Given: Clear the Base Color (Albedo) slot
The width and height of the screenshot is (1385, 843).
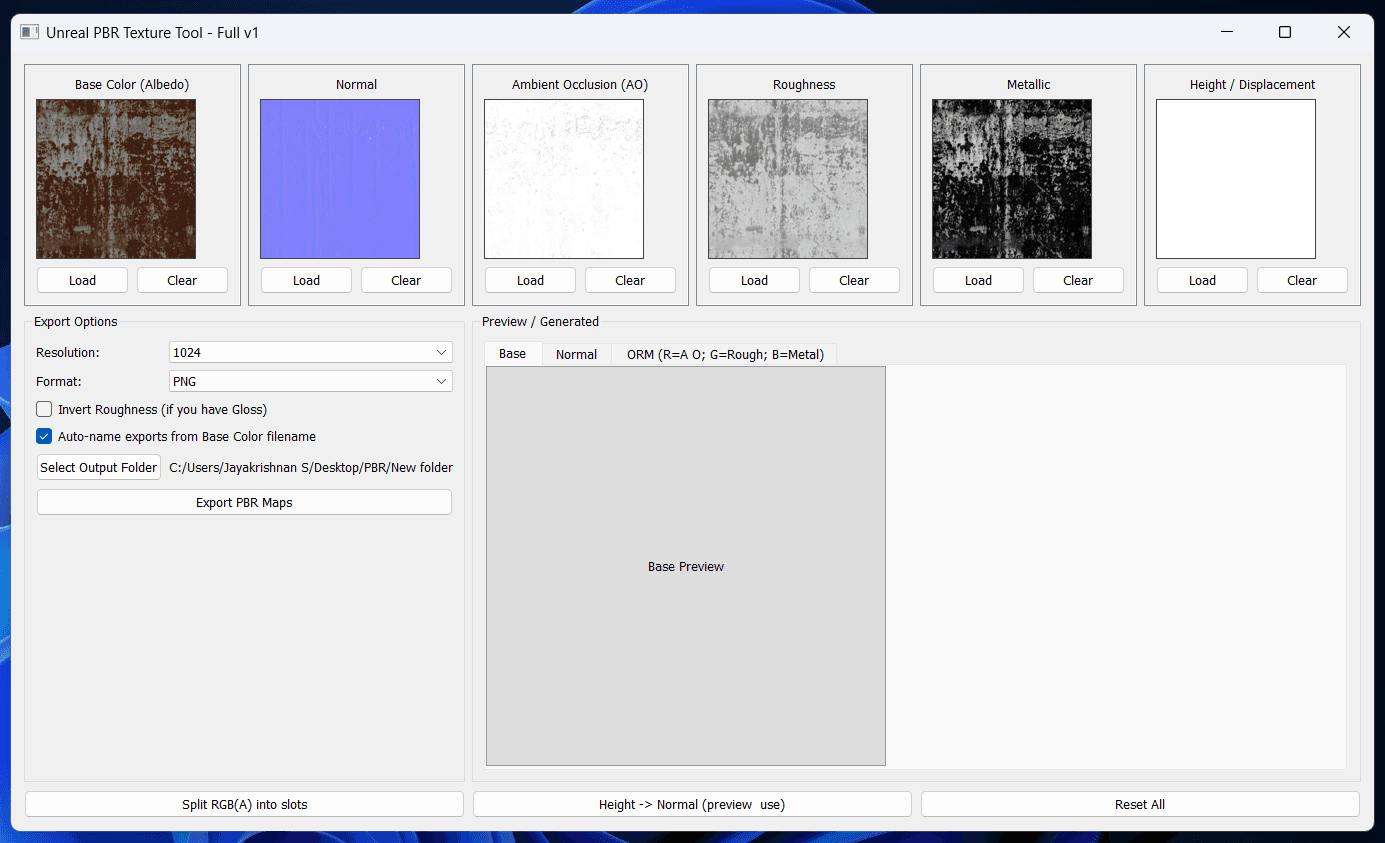Looking at the screenshot, I should tap(182, 280).
